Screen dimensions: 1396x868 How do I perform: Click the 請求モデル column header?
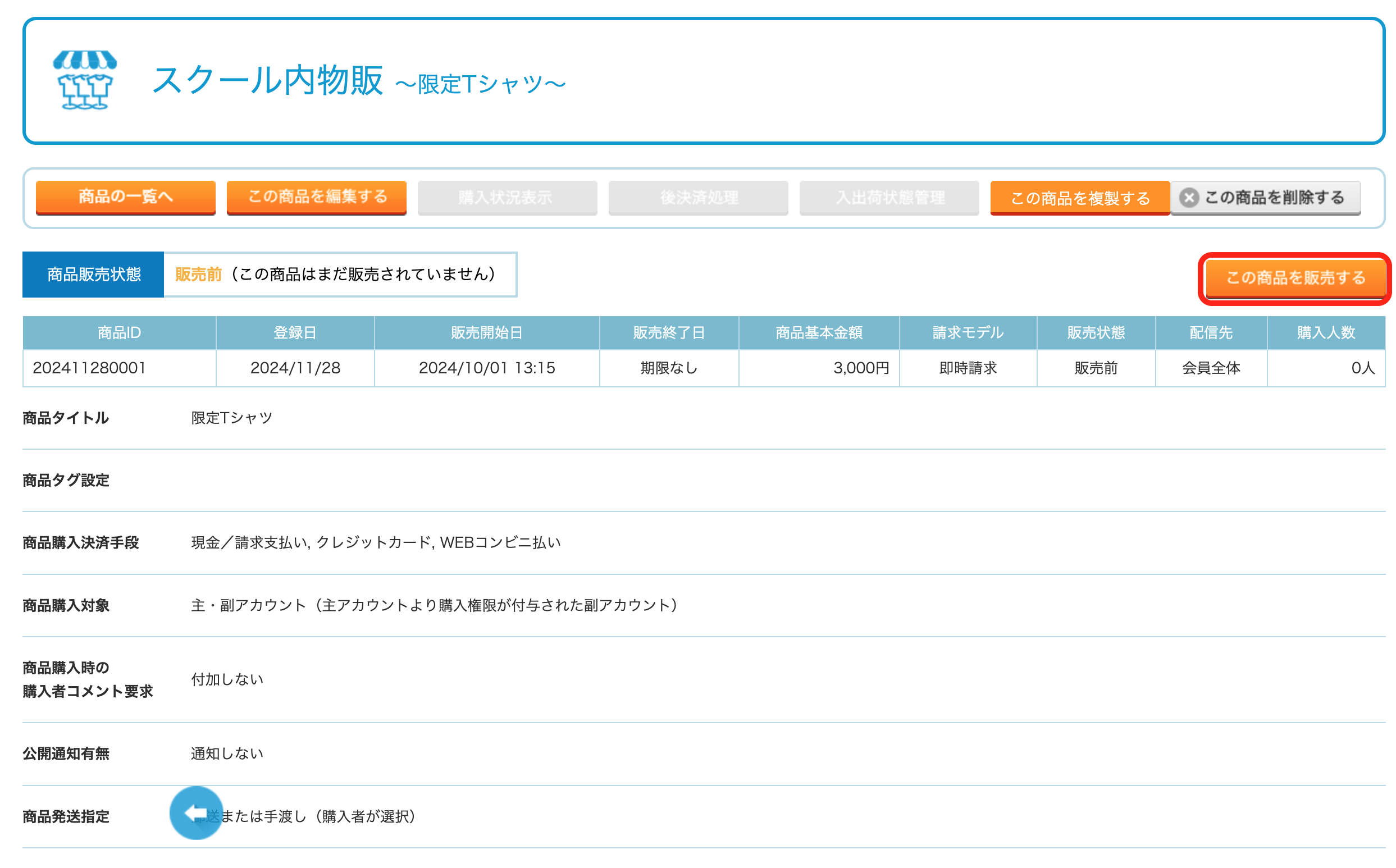[x=968, y=333]
